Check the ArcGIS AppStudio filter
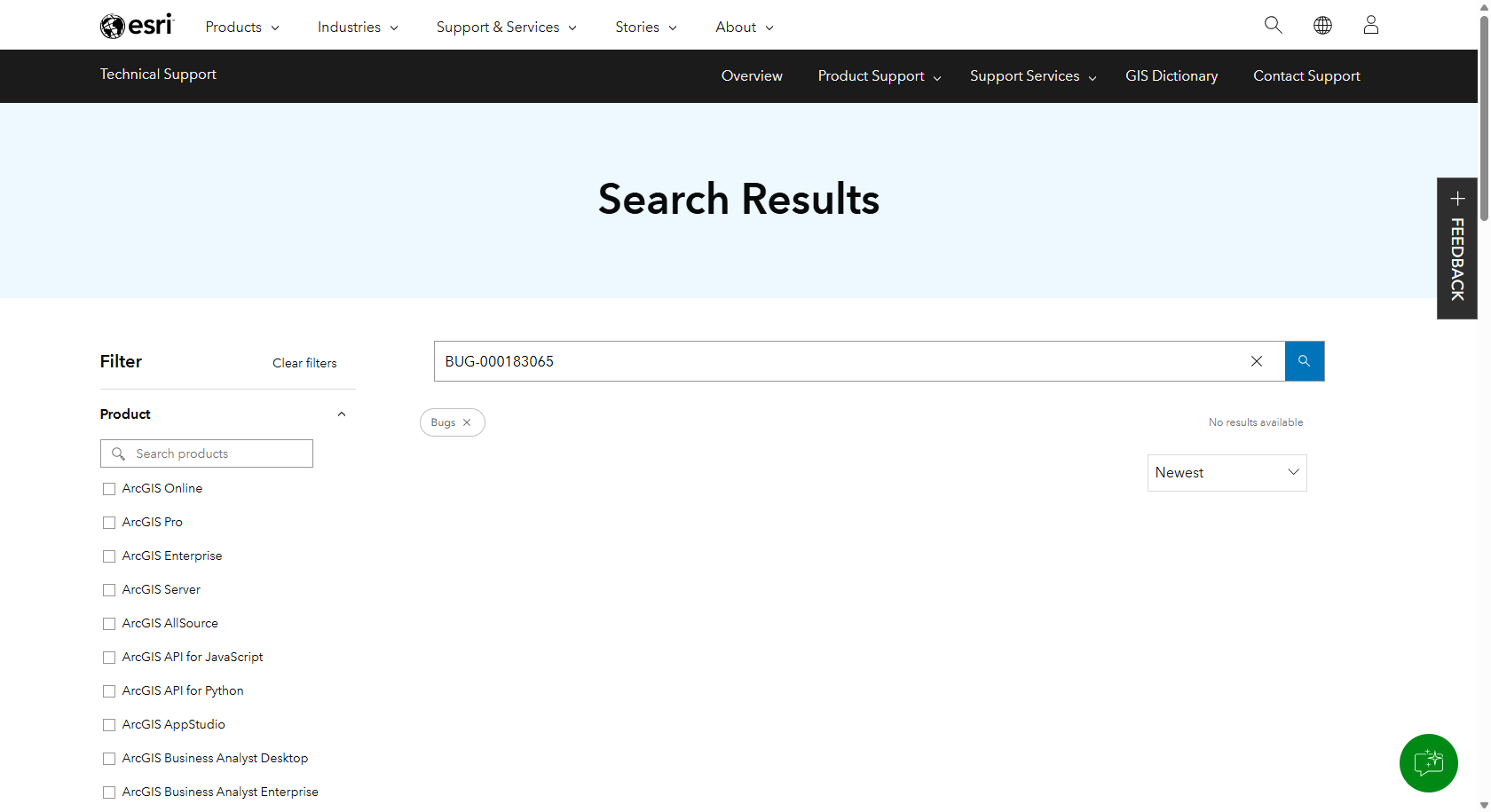Screen dimensions: 1491x812 109,725
